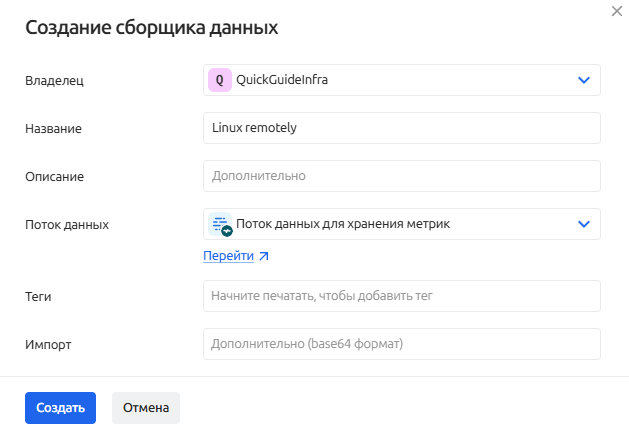Expand the Поток данных dropdown chevron
This screenshot has height=434, width=629.
pyautogui.click(x=584, y=224)
